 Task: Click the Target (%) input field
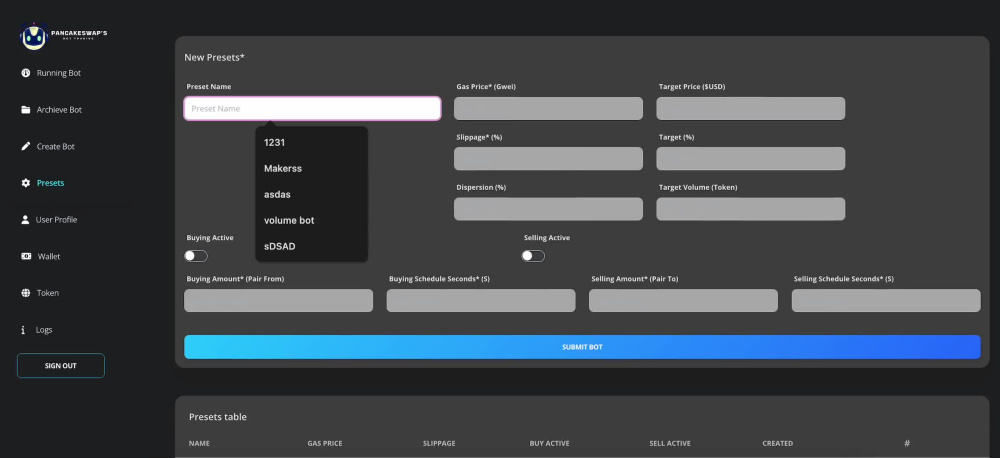pos(751,159)
